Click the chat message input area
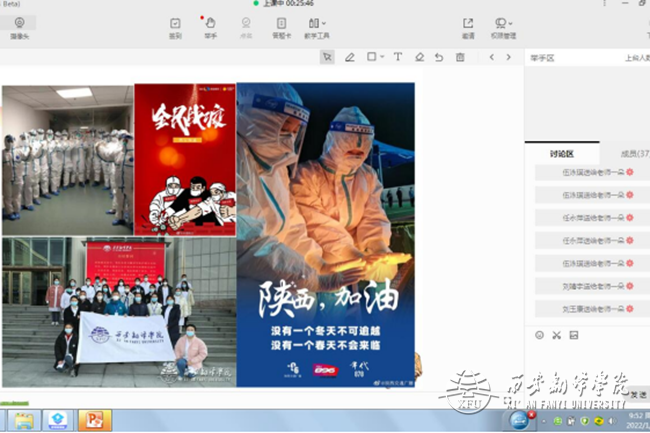 pos(587,365)
